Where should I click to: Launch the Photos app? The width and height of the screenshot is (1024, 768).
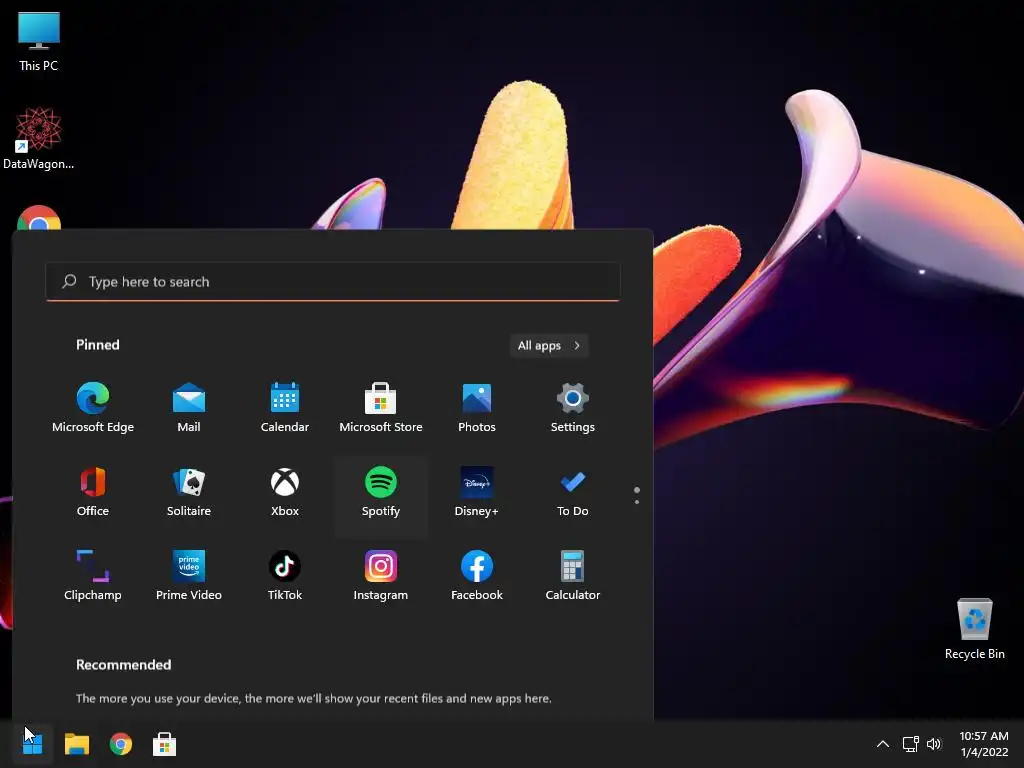coord(477,408)
